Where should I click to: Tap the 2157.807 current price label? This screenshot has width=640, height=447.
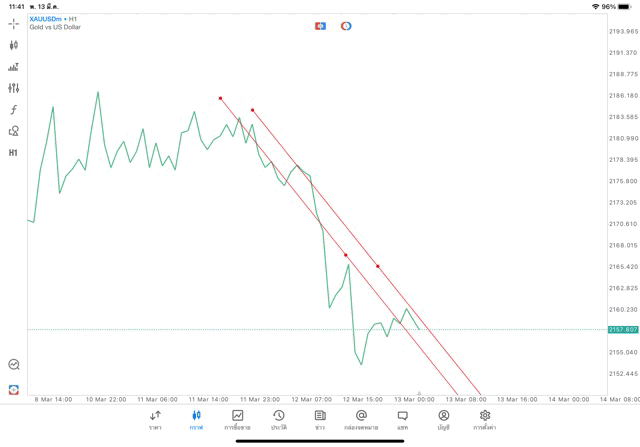[623, 329]
